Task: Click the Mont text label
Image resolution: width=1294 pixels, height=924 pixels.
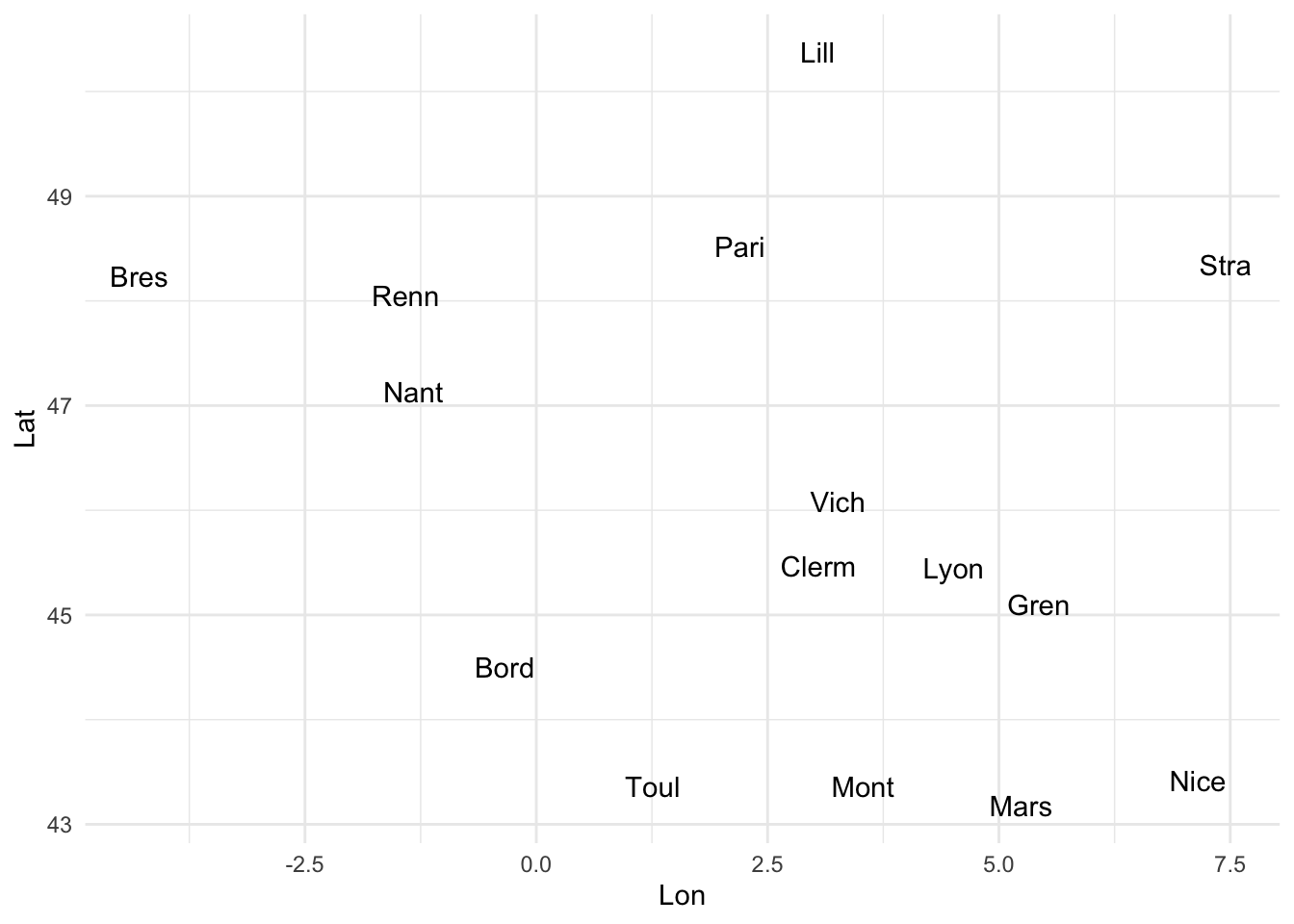Action: pyautogui.click(x=863, y=787)
